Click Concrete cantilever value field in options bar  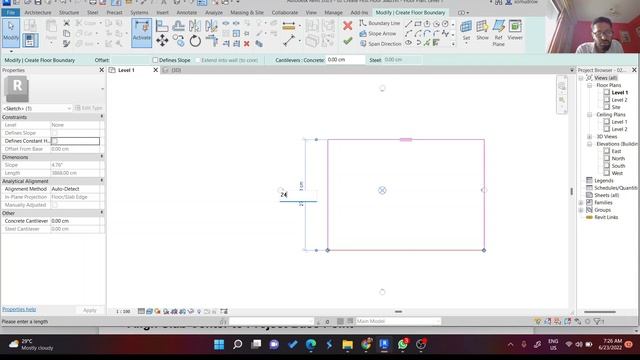coord(345,60)
